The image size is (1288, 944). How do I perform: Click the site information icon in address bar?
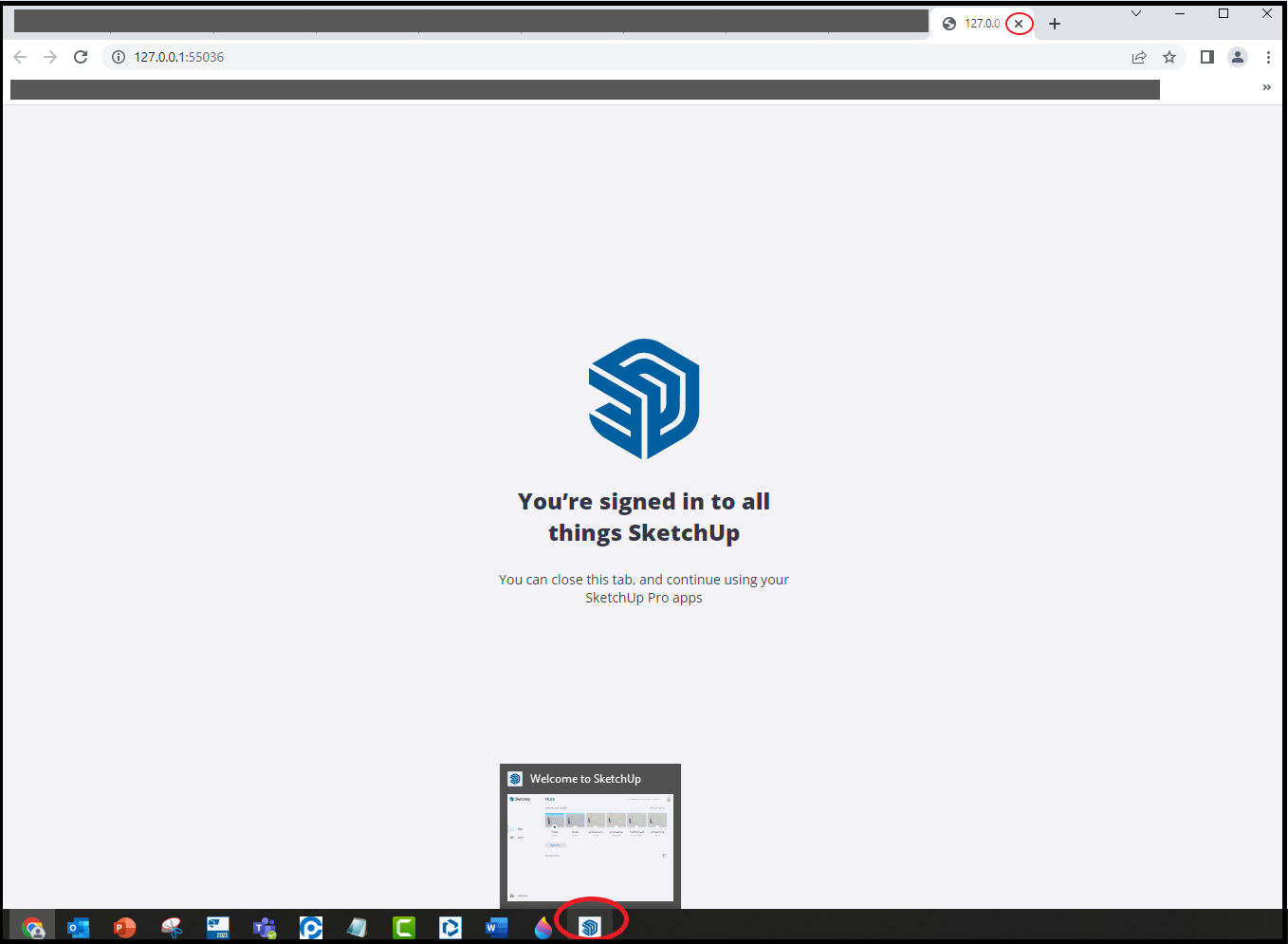click(118, 57)
